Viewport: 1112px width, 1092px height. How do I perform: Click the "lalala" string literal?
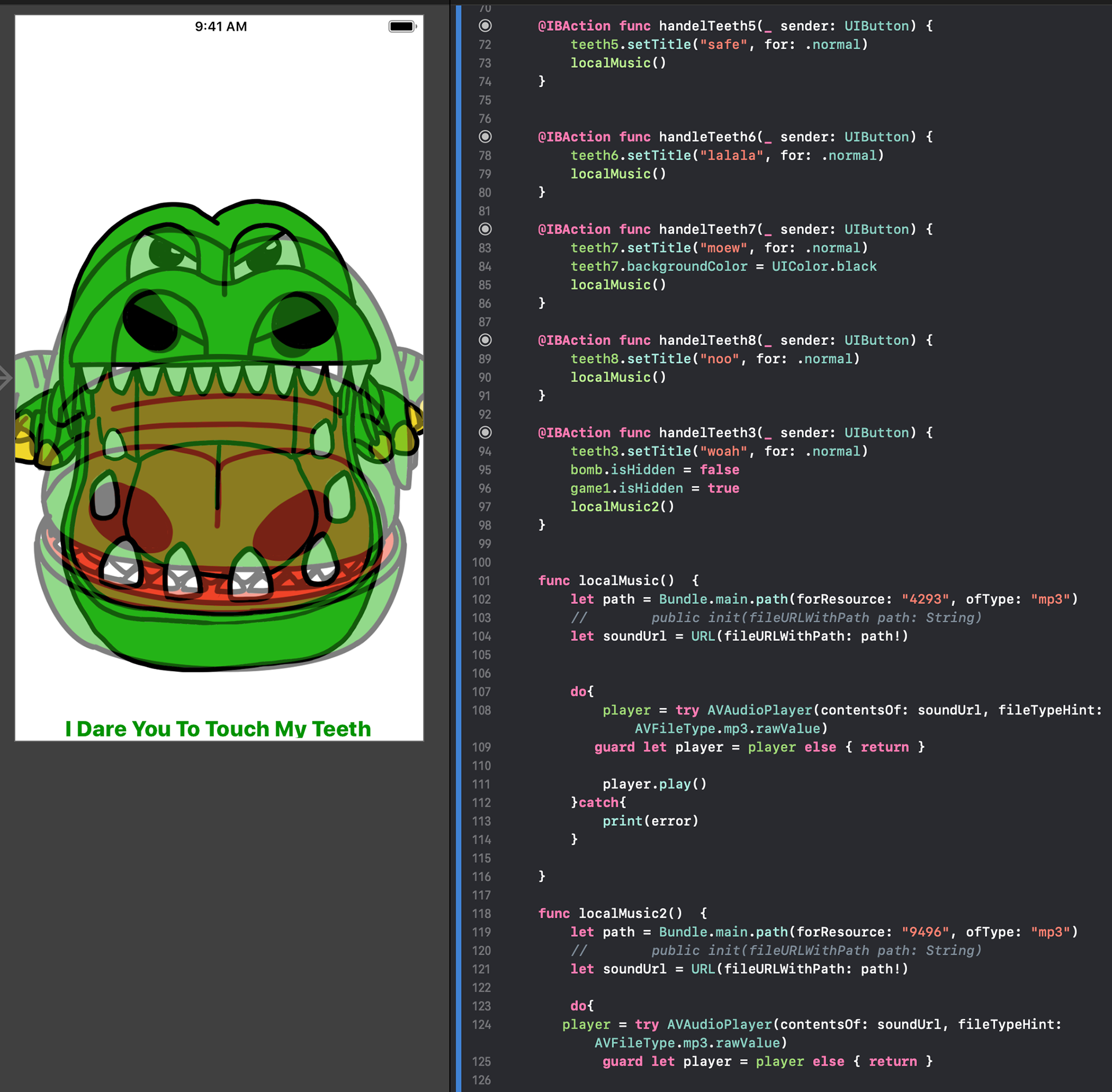coord(732,156)
